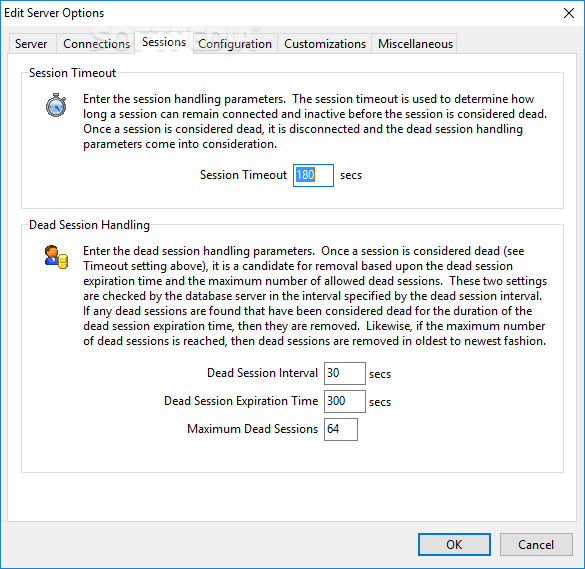This screenshot has height=569, width=585.
Task: Click the stopwatch Session Timeout icon
Action: 56,105
